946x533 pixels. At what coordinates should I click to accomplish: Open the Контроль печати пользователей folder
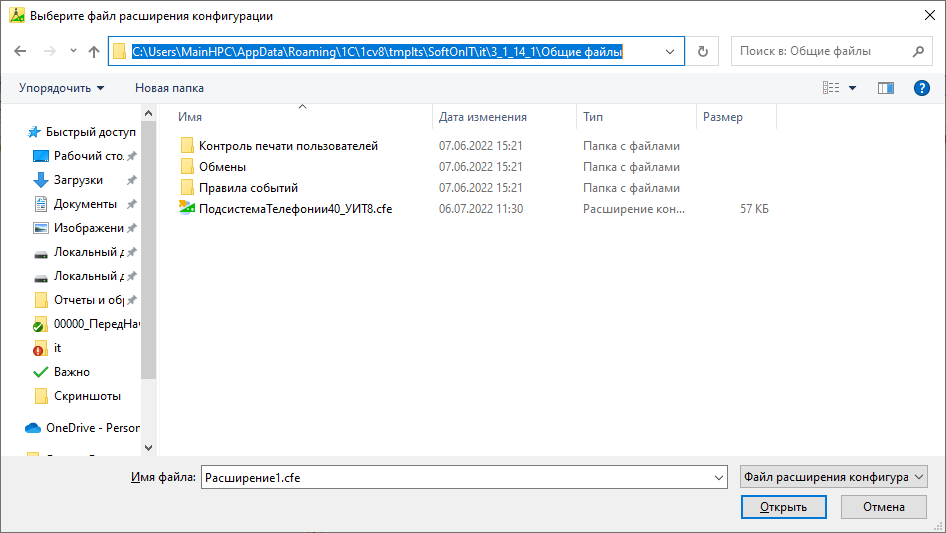pyautogui.click(x=288, y=146)
